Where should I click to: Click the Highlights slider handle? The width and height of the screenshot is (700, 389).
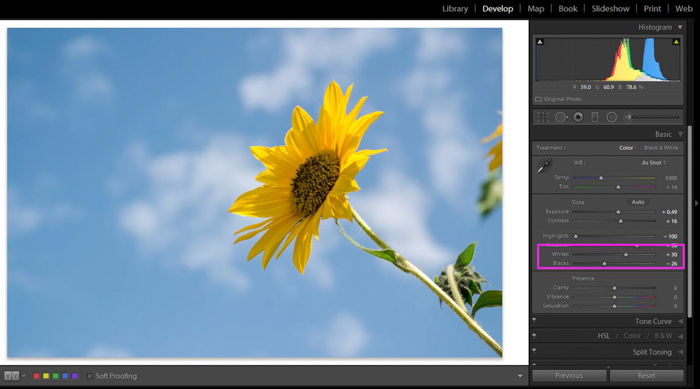576,236
